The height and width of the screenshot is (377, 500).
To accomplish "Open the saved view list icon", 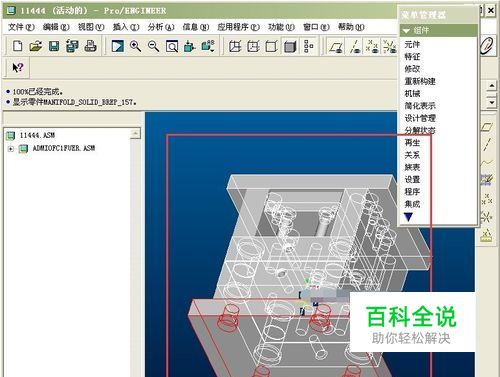I will [208, 46].
